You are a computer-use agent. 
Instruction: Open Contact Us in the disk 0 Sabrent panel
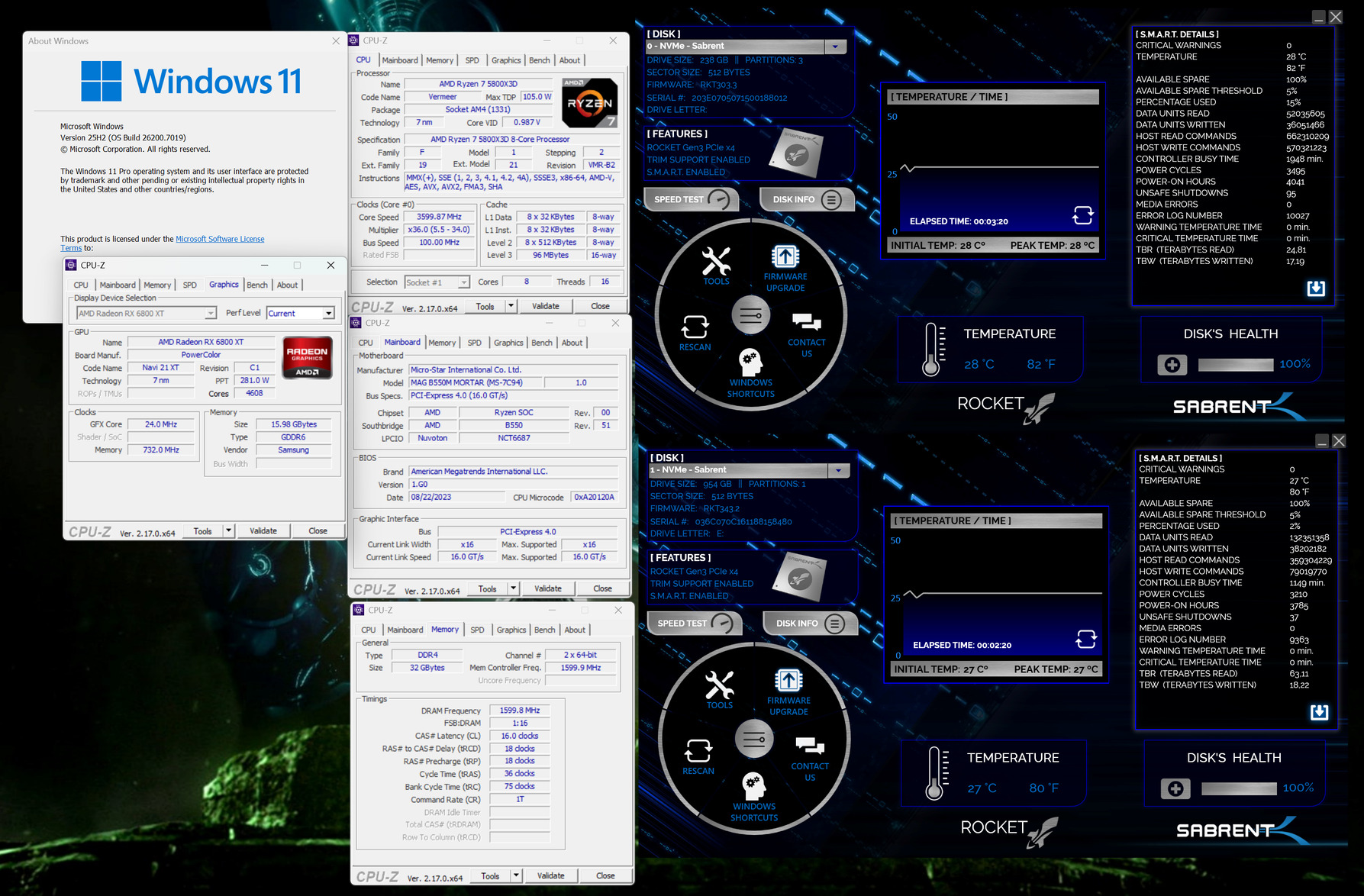tap(807, 335)
